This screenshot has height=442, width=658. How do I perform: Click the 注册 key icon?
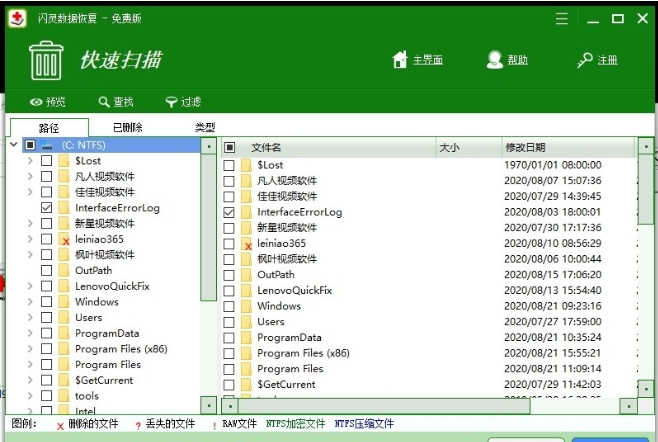(x=585, y=60)
